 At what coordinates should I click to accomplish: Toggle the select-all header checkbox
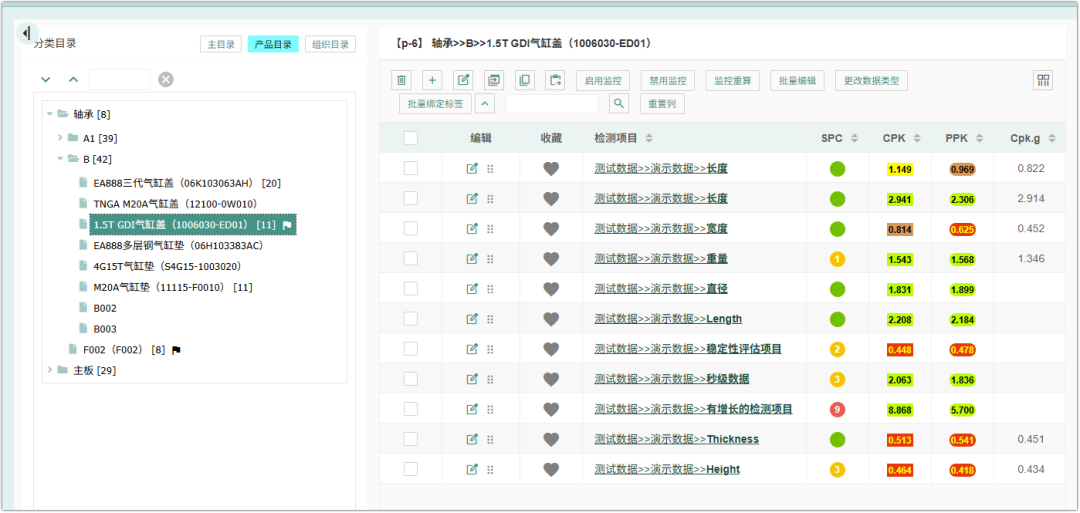pyautogui.click(x=411, y=138)
